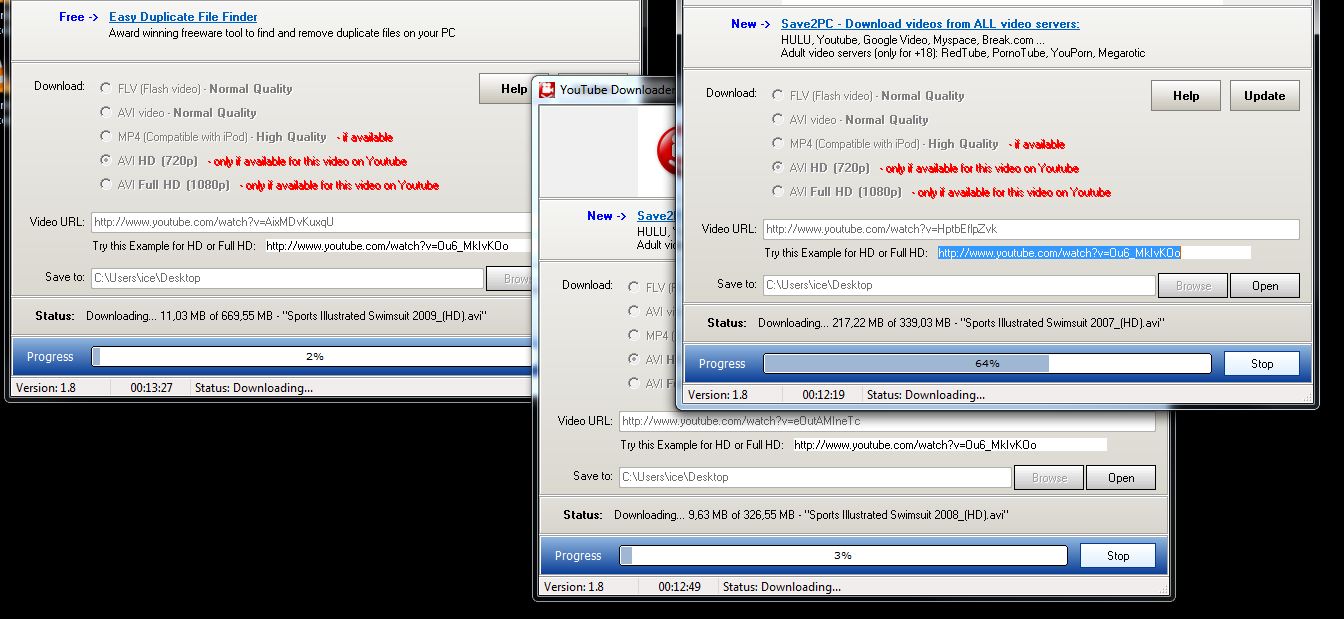Click the "HULU, Youtube, Google Video" servers text

(x=913, y=40)
